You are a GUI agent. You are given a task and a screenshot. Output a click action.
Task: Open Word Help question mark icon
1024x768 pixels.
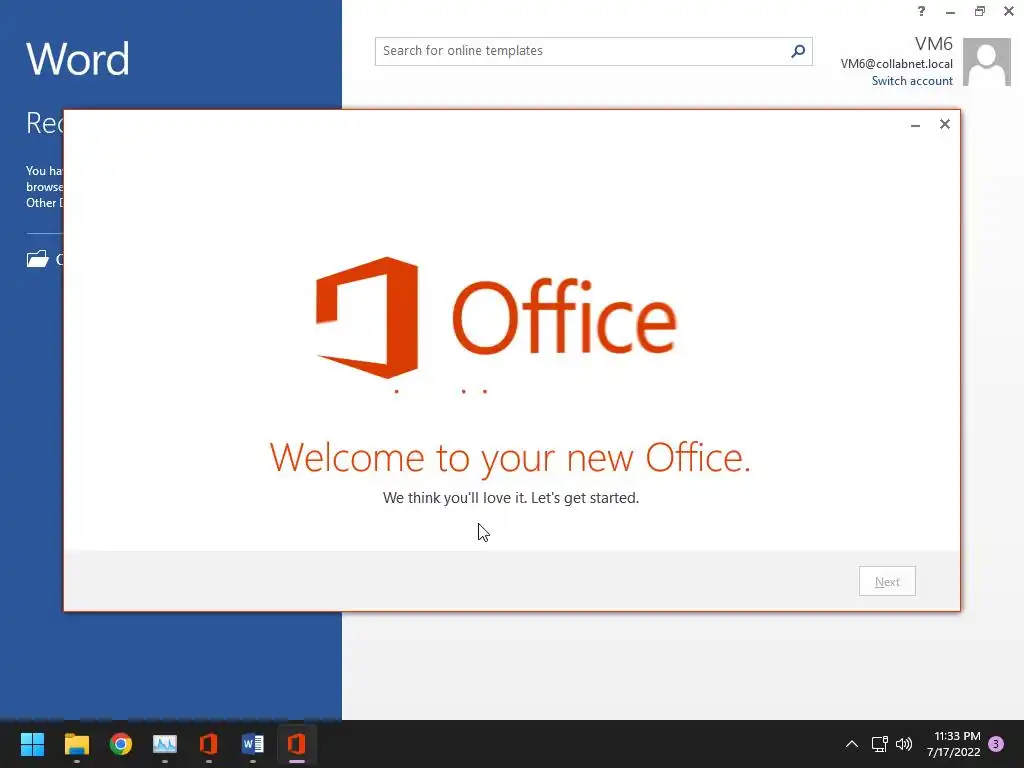coord(921,11)
